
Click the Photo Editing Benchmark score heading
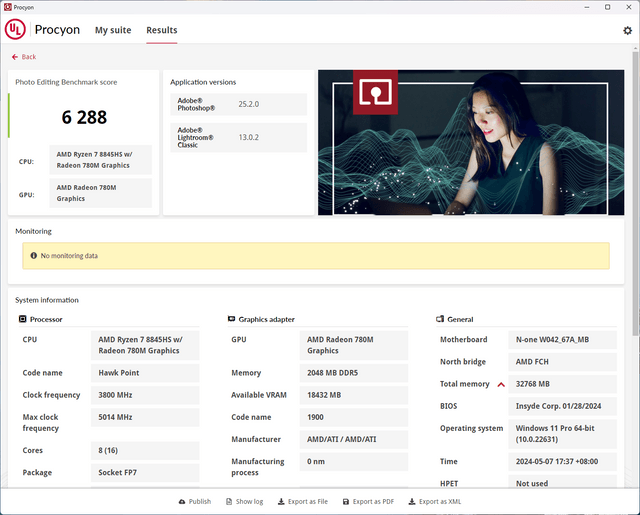point(66,82)
